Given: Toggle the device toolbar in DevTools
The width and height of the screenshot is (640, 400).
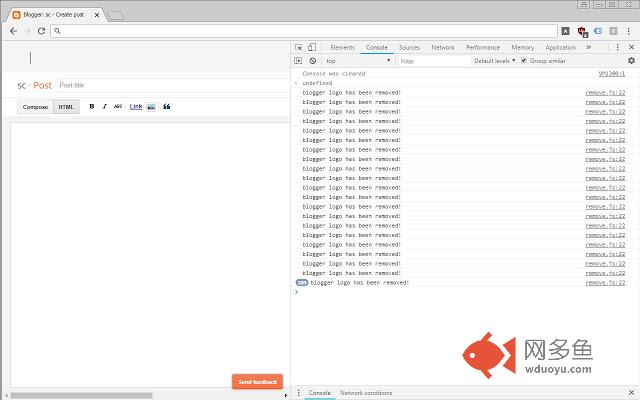Looking at the screenshot, I should point(312,47).
